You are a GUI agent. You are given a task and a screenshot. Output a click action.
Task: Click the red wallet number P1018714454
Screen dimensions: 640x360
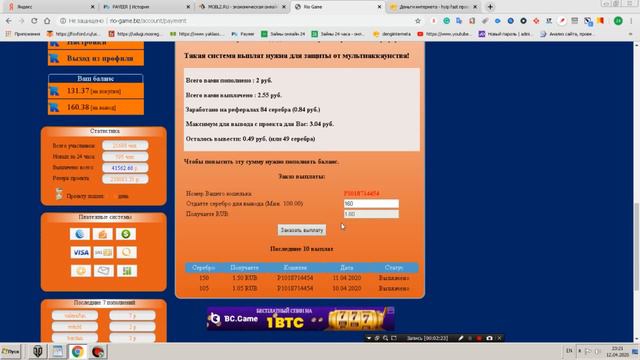[x=362, y=193]
